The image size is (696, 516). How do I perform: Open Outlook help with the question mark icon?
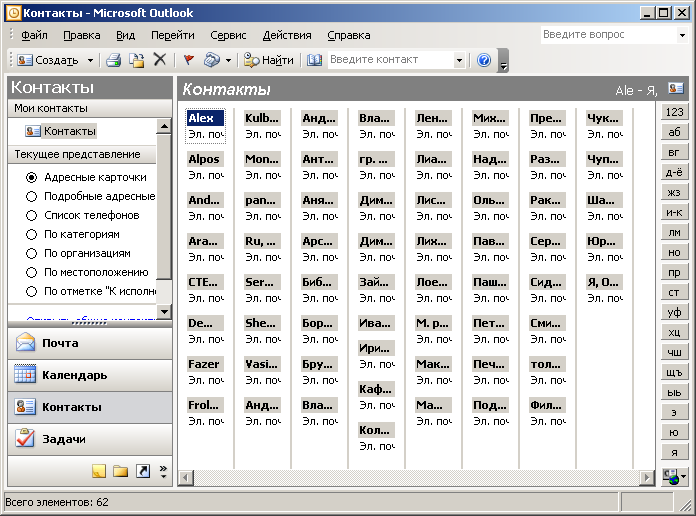click(484, 60)
